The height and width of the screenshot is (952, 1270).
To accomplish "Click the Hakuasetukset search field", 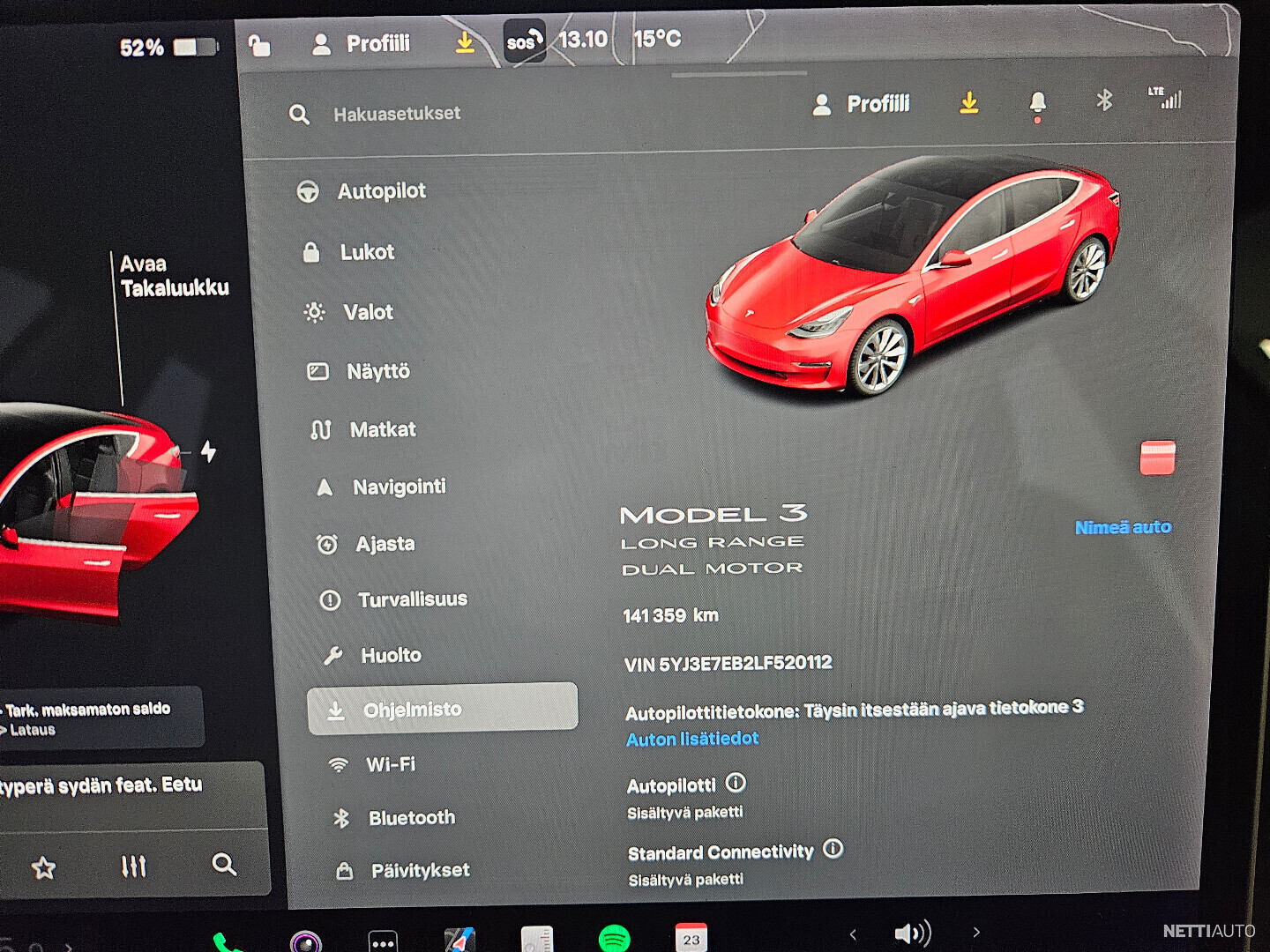I will tap(397, 114).
